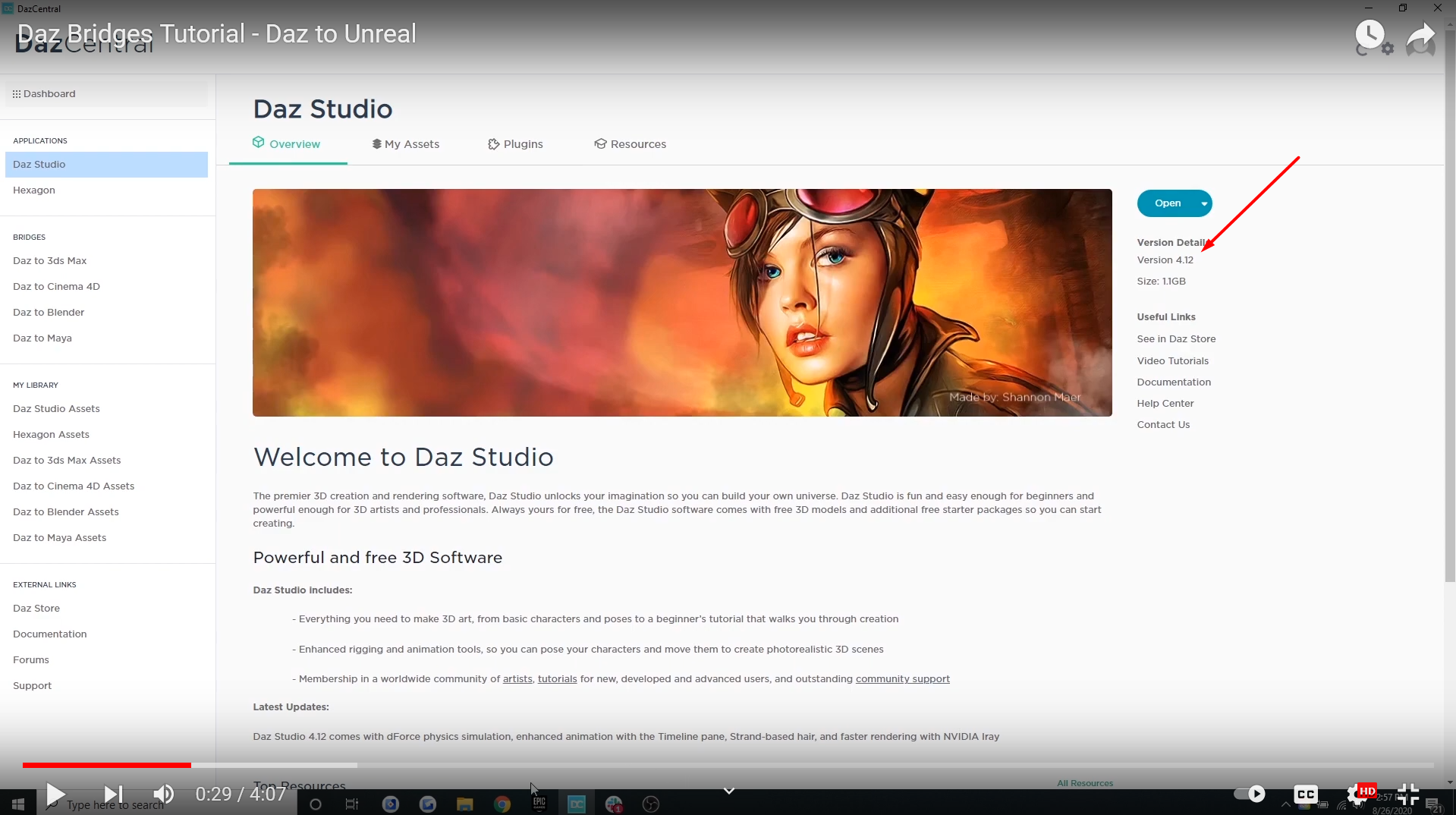The width and height of the screenshot is (1456, 815).
Task: Open Epic Games launcher from taskbar
Action: click(x=539, y=804)
